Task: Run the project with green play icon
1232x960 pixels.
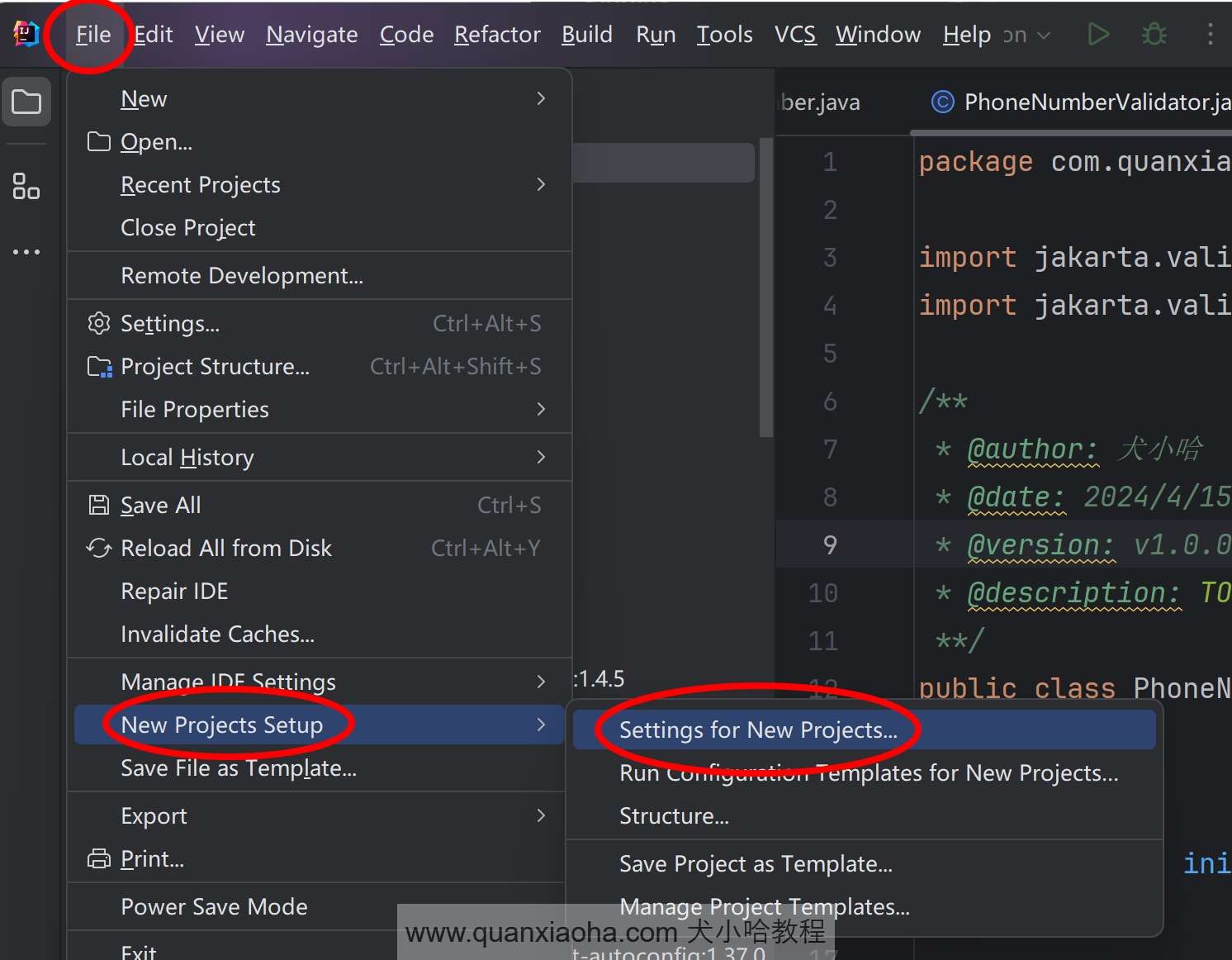Action: (1097, 34)
